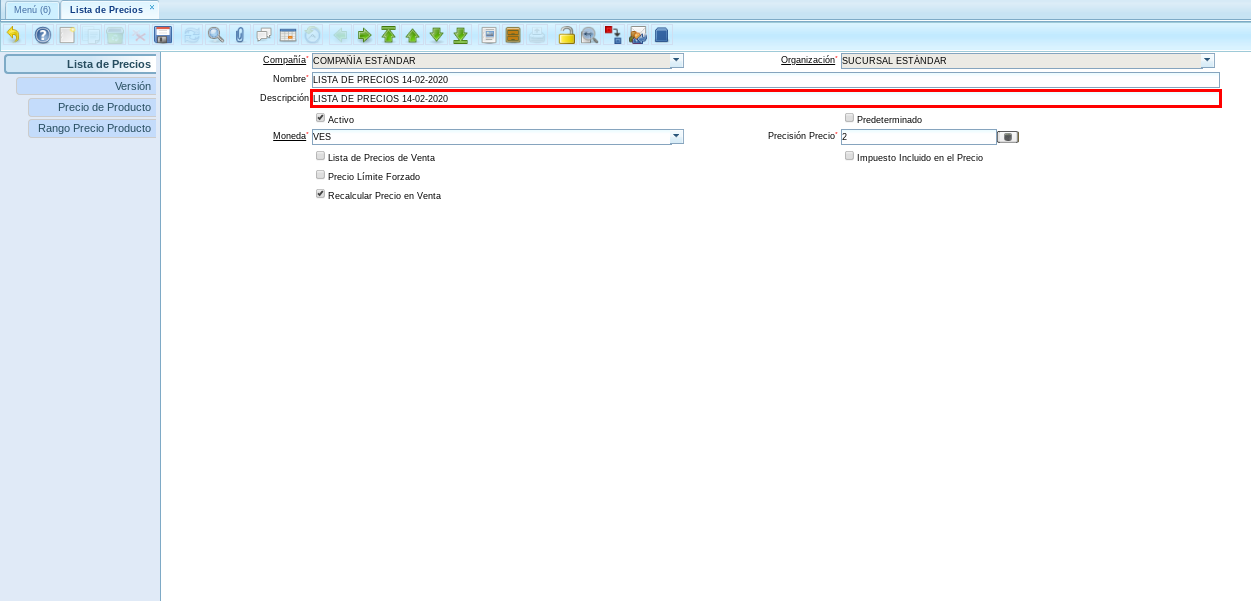Enable Impuesto Incluido en el Precio checkbox
The height and width of the screenshot is (601, 1251).
(x=849, y=156)
